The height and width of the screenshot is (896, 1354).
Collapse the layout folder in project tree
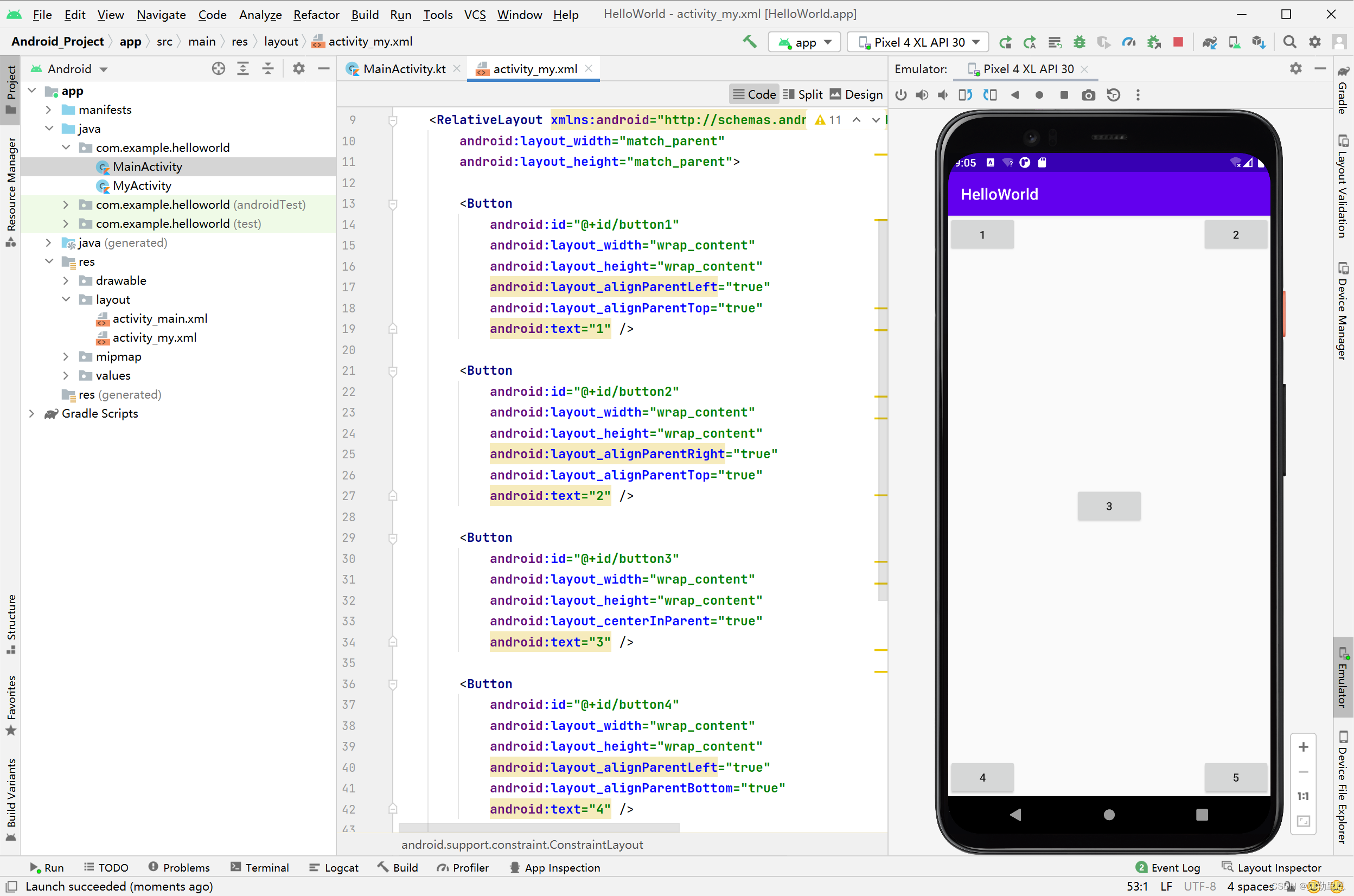tap(66, 299)
